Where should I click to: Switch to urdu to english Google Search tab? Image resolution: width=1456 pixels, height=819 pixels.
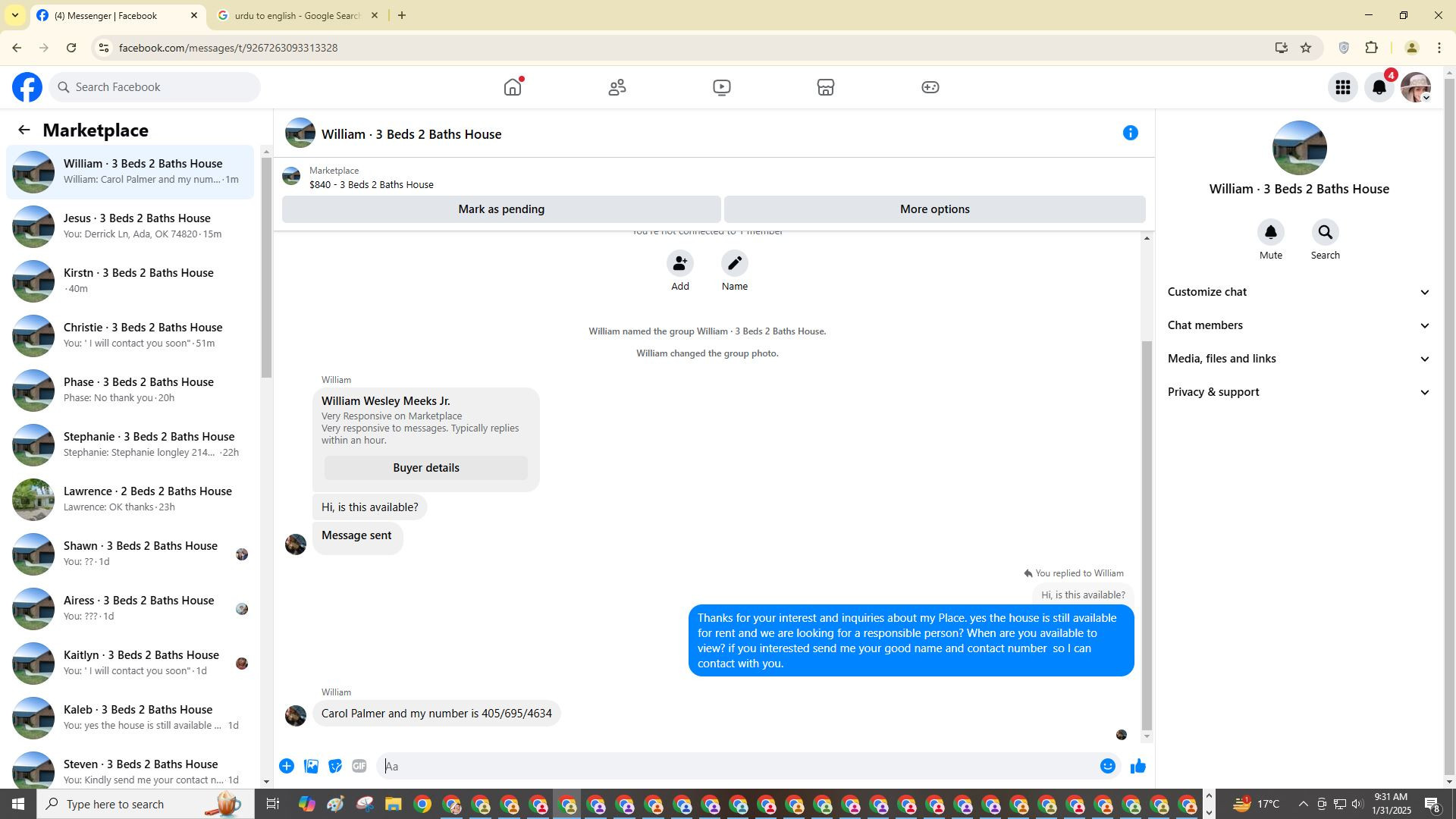click(x=297, y=15)
